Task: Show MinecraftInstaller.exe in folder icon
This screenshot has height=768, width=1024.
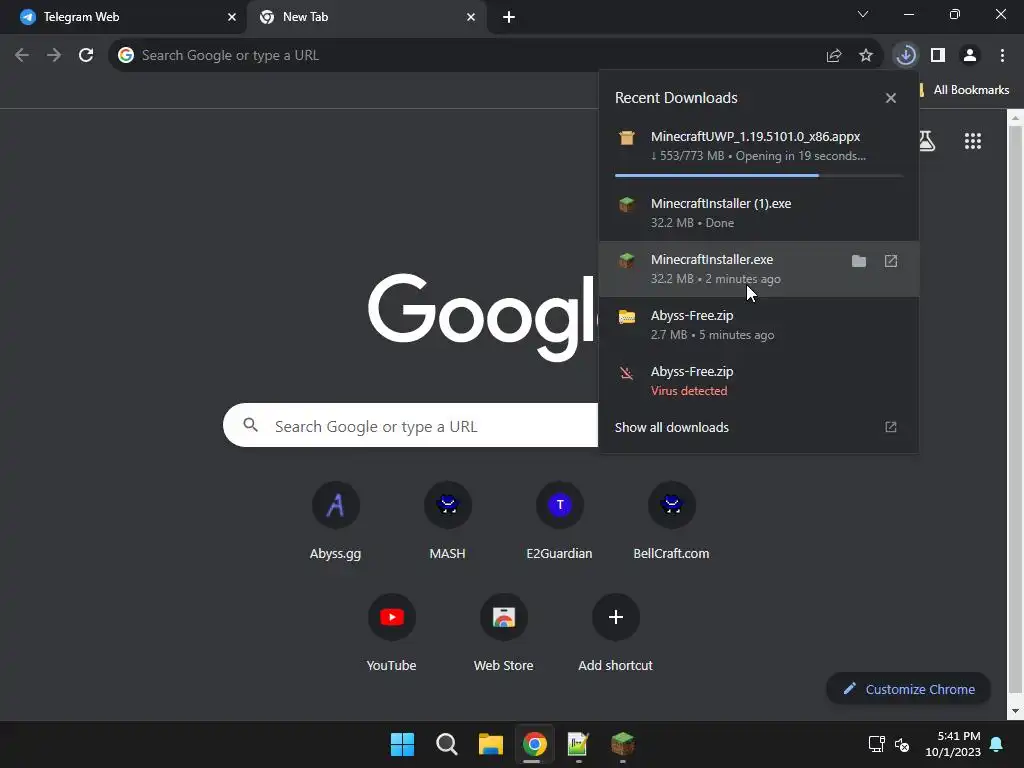Action: pyautogui.click(x=859, y=261)
